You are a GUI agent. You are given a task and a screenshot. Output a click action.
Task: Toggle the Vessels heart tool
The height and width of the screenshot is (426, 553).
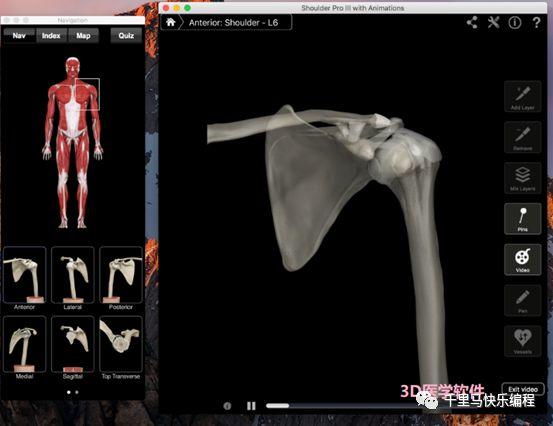(522, 341)
